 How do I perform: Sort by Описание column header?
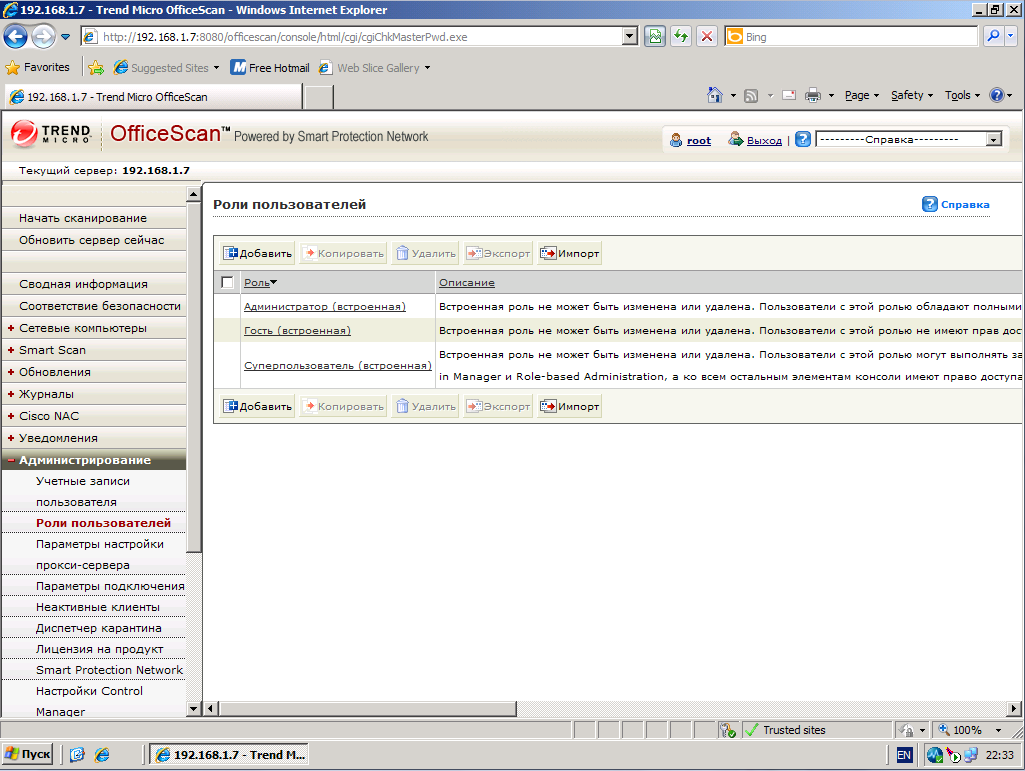[x=467, y=283]
